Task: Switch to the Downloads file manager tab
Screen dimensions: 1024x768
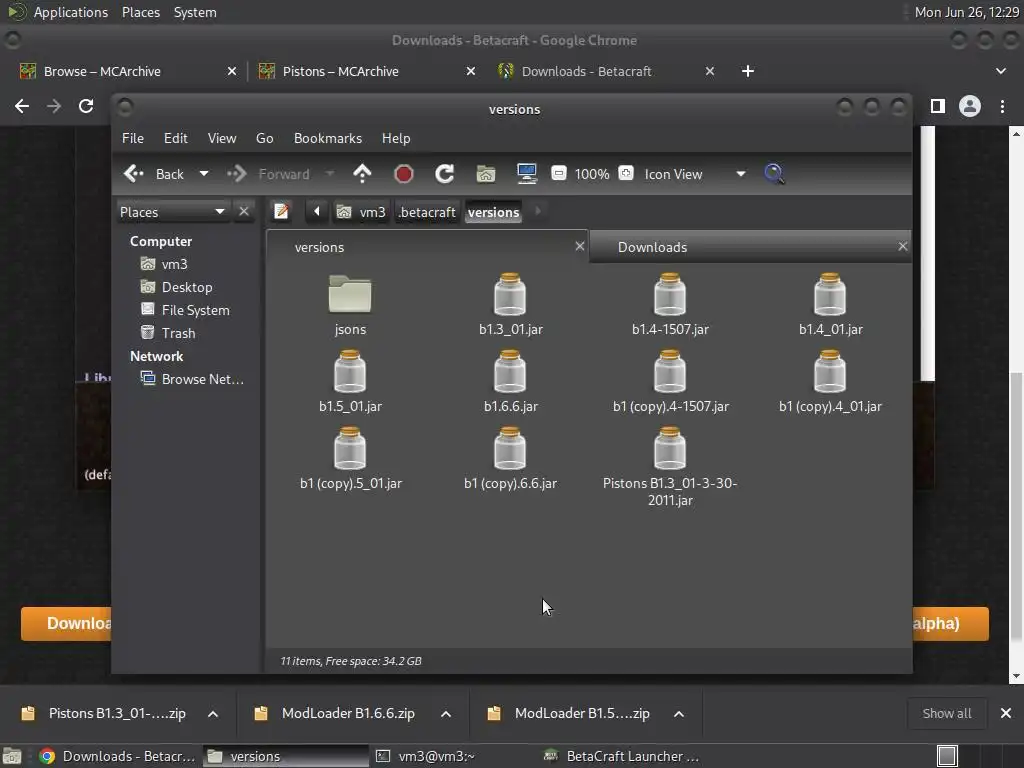Action: tap(750, 247)
